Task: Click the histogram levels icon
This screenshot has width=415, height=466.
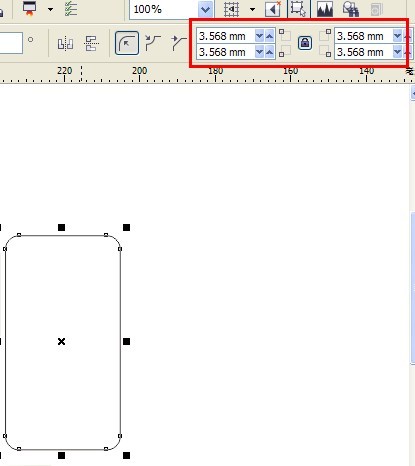Action: pos(325,9)
